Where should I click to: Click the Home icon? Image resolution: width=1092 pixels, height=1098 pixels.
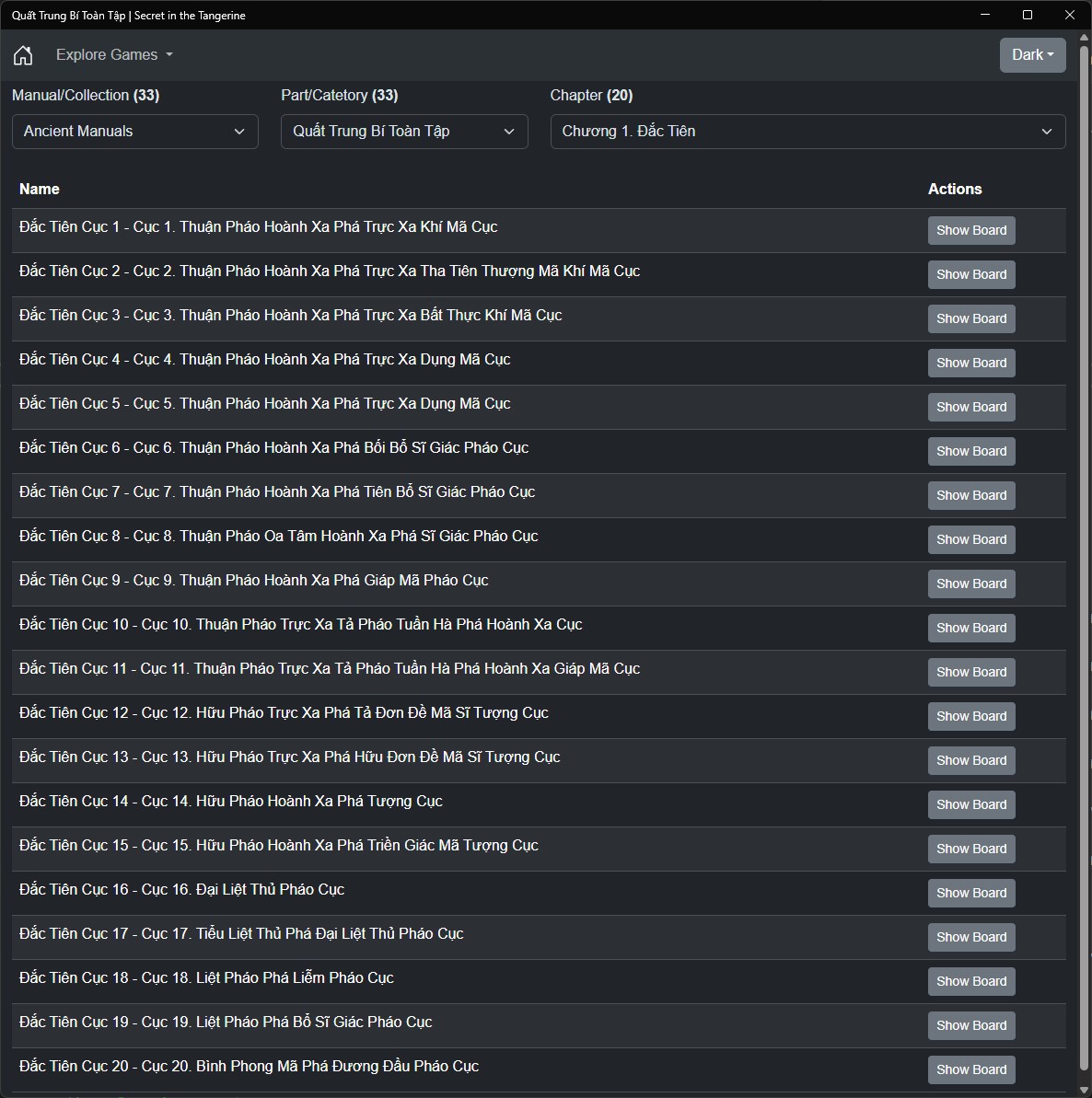[x=23, y=55]
